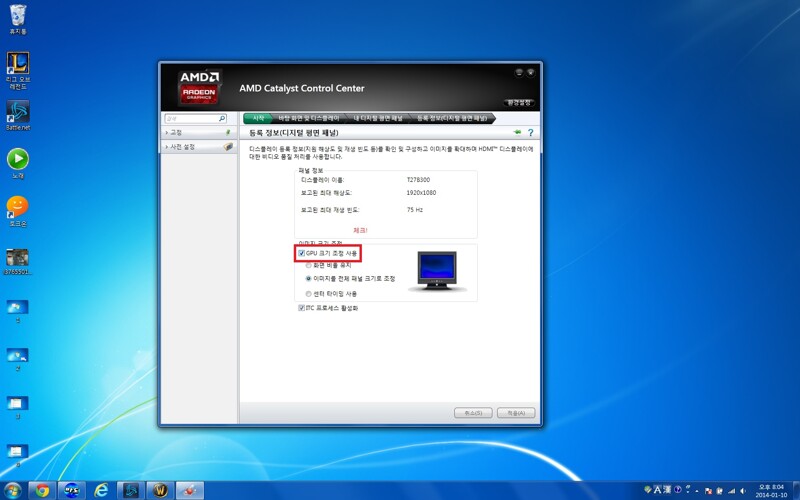
Task: Expand the '사전 설정' sidebar section
Action: (199, 146)
